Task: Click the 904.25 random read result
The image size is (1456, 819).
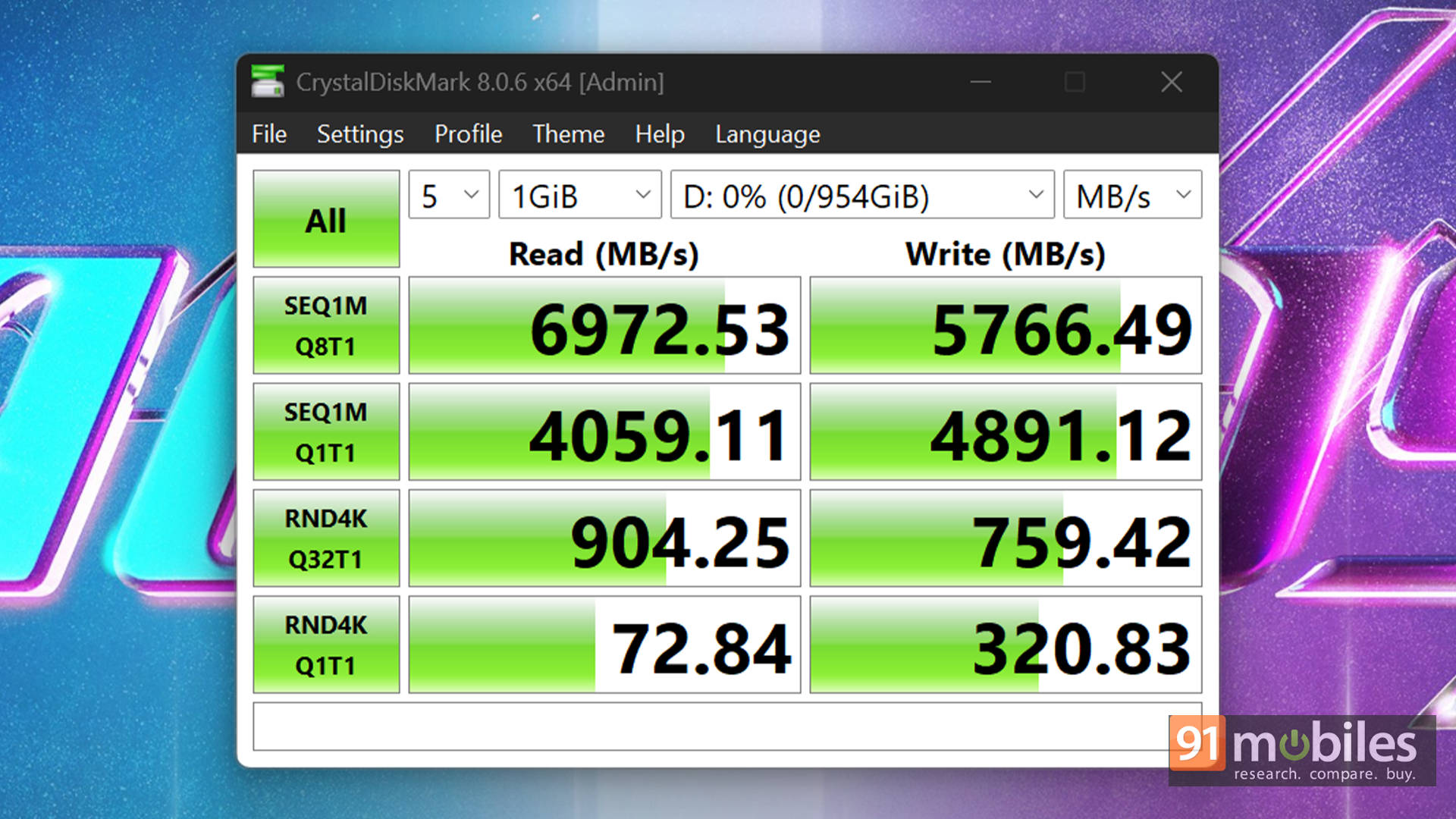Action: pyautogui.click(x=604, y=538)
